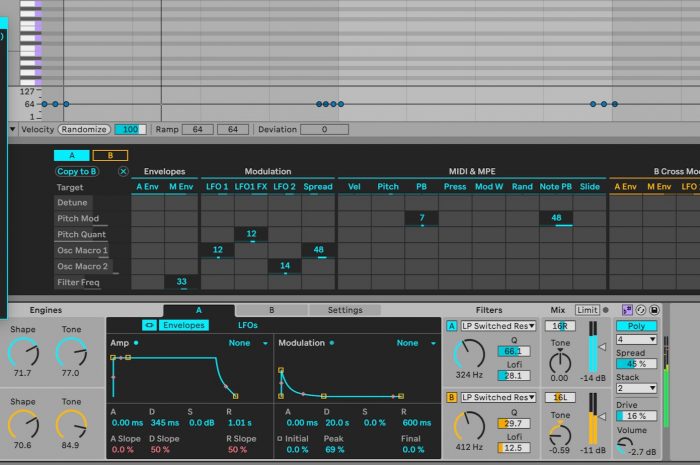Adjust the Drive 16 % slider
The height and width of the screenshot is (465, 700).
(637, 416)
